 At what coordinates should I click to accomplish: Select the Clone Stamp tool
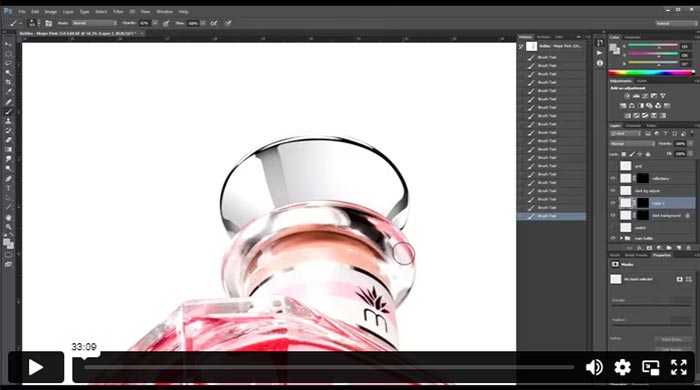coord(8,121)
